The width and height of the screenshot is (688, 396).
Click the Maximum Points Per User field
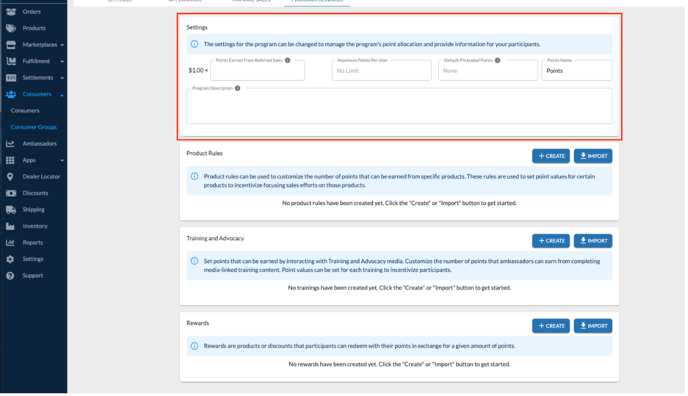point(381,71)
